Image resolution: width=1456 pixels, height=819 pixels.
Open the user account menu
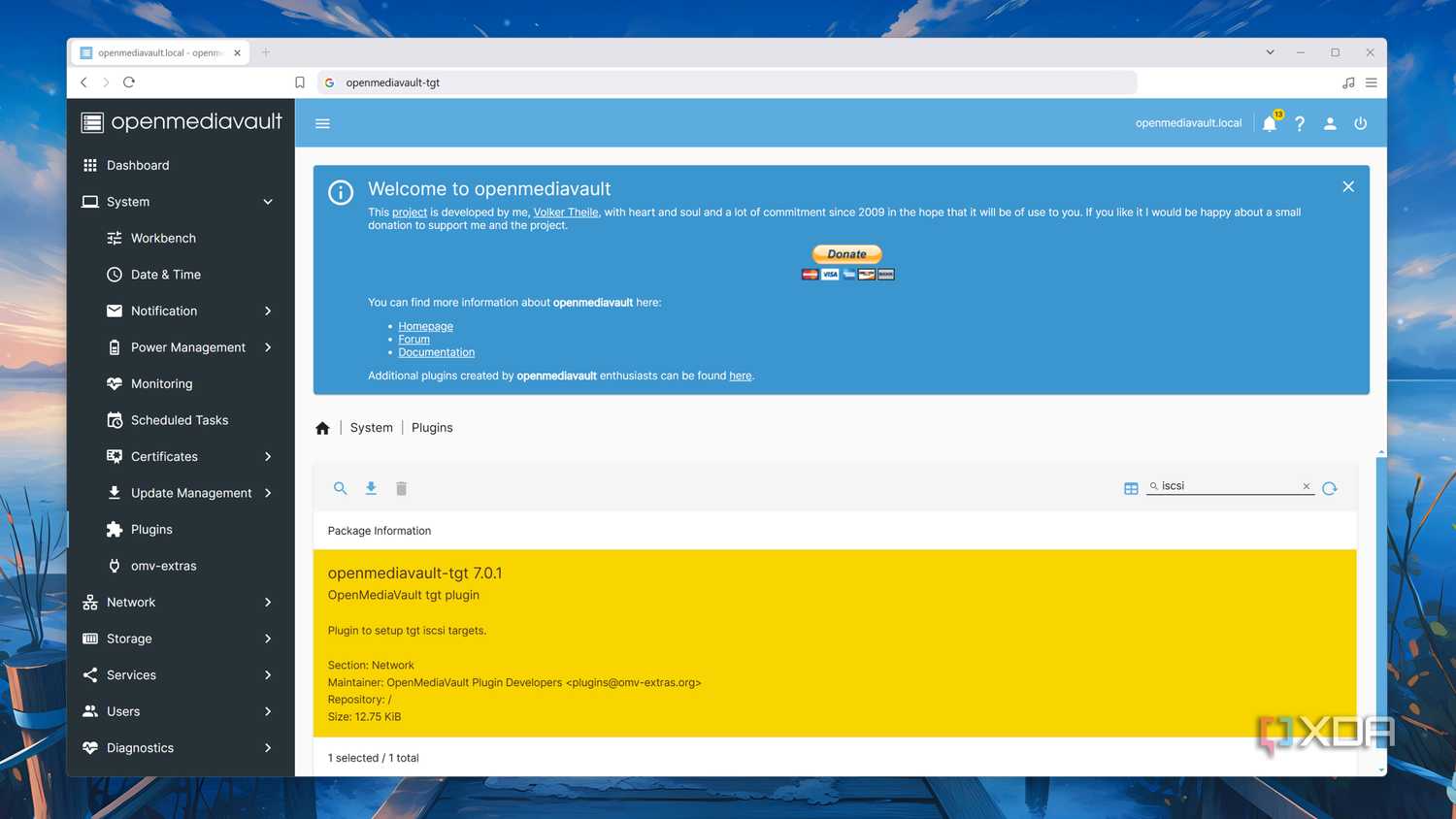tap(1330, 123)
